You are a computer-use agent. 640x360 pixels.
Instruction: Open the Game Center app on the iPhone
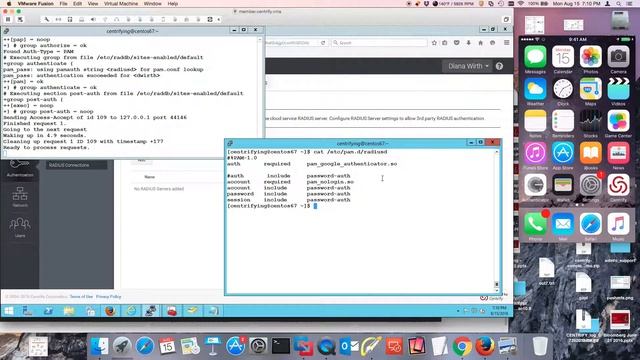(x=618, y=121)
